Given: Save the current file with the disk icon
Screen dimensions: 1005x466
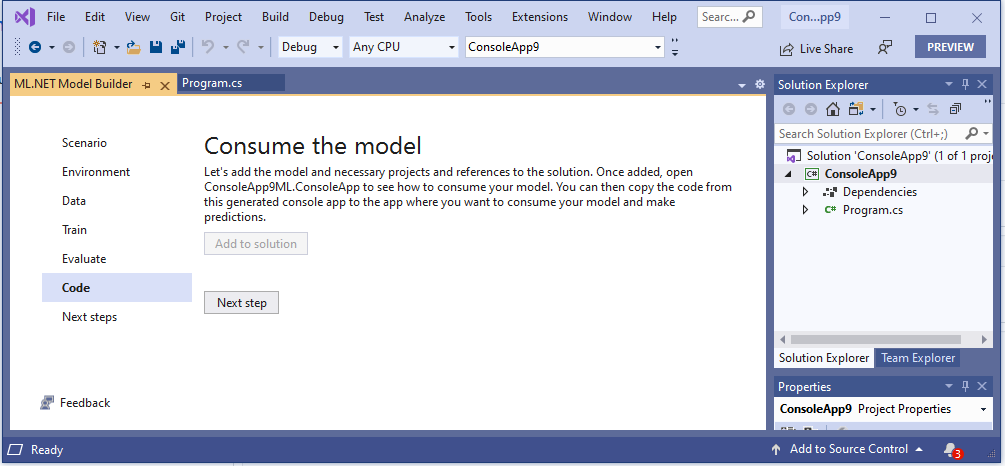Looking at the screenshot, I should 155,47.
